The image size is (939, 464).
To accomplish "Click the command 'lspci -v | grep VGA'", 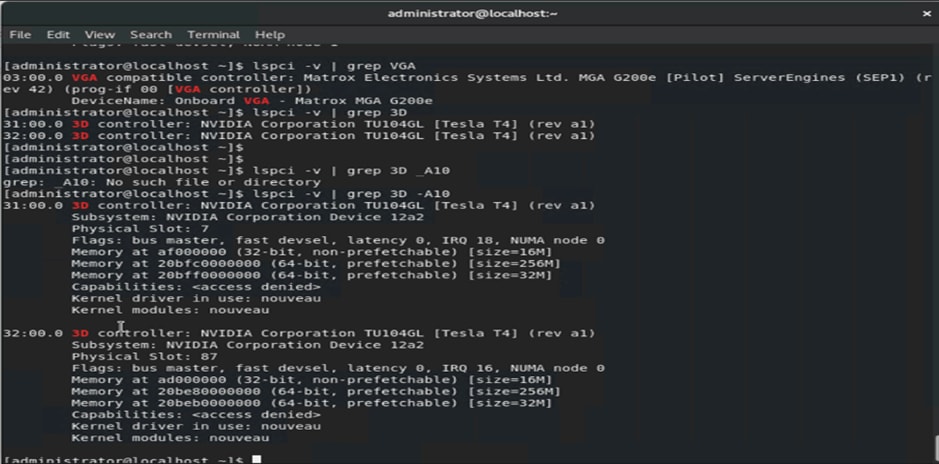I will click(x=334, y=66).
